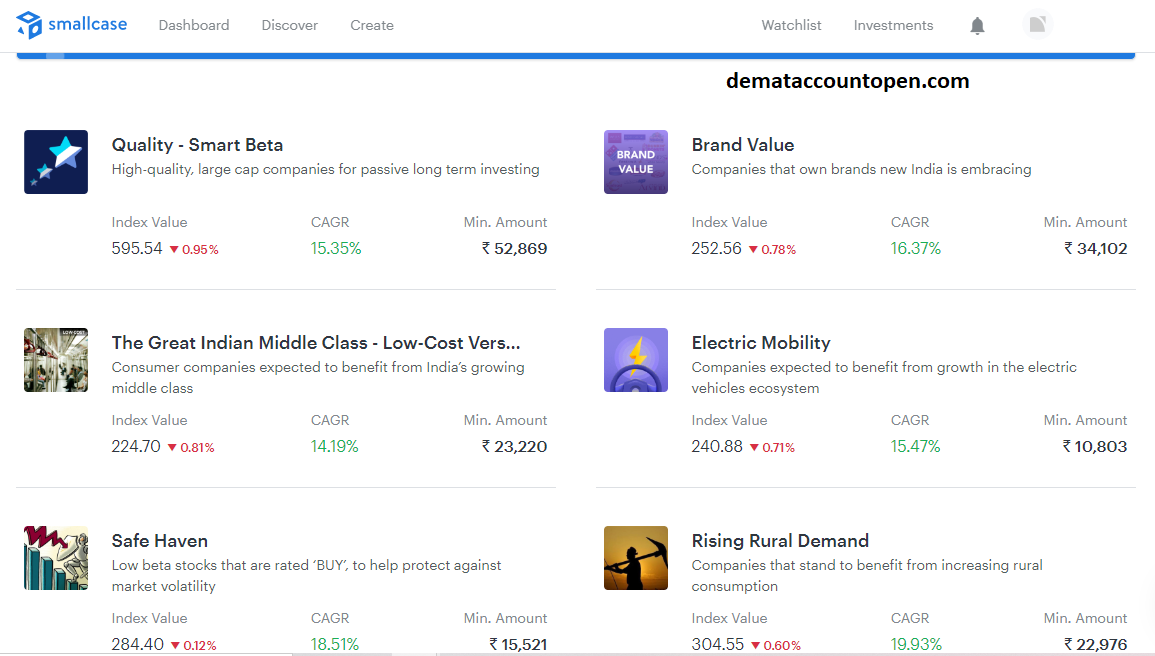The height and width of the screenshot is (656, 1155).
Task: Click the minimum amount ₹ 10,803
Action: tap(1095, 447)
